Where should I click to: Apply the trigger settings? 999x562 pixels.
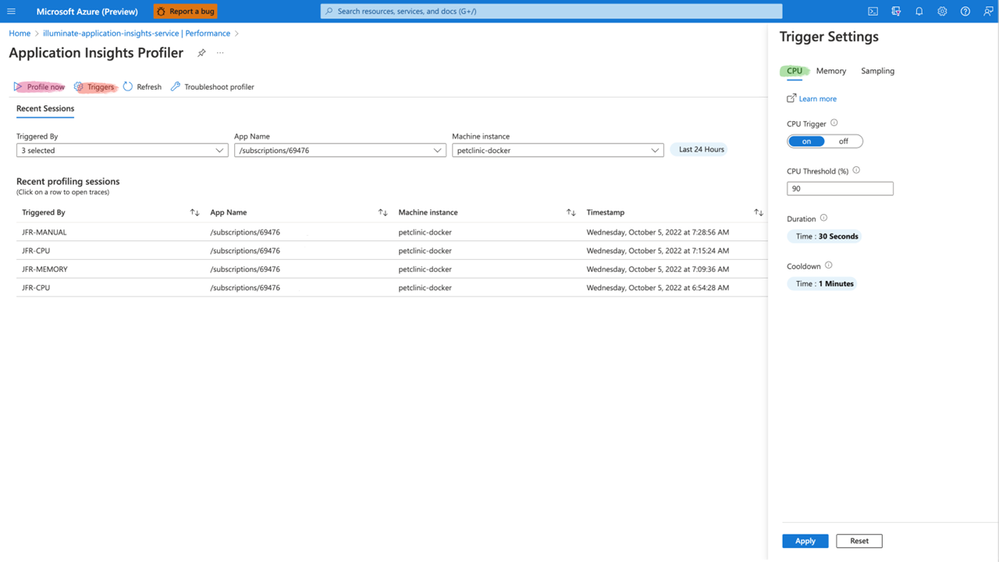pos(805,541)
